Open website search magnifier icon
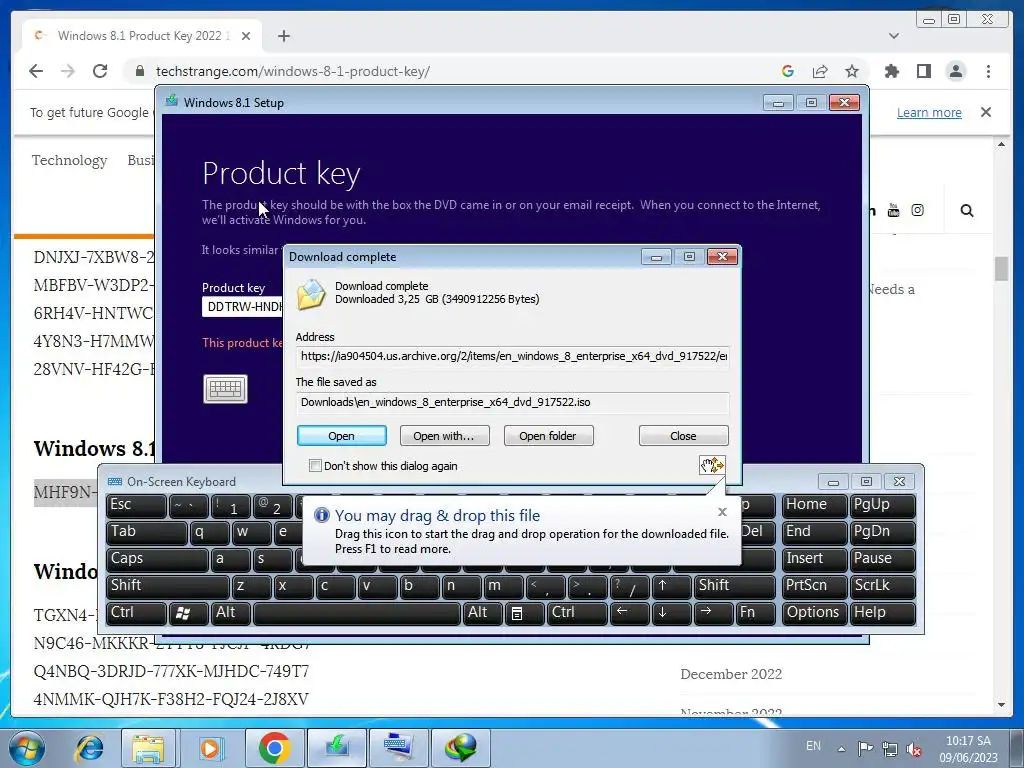The width and height of the screenshot is (1024, 768). pos(967,210)
